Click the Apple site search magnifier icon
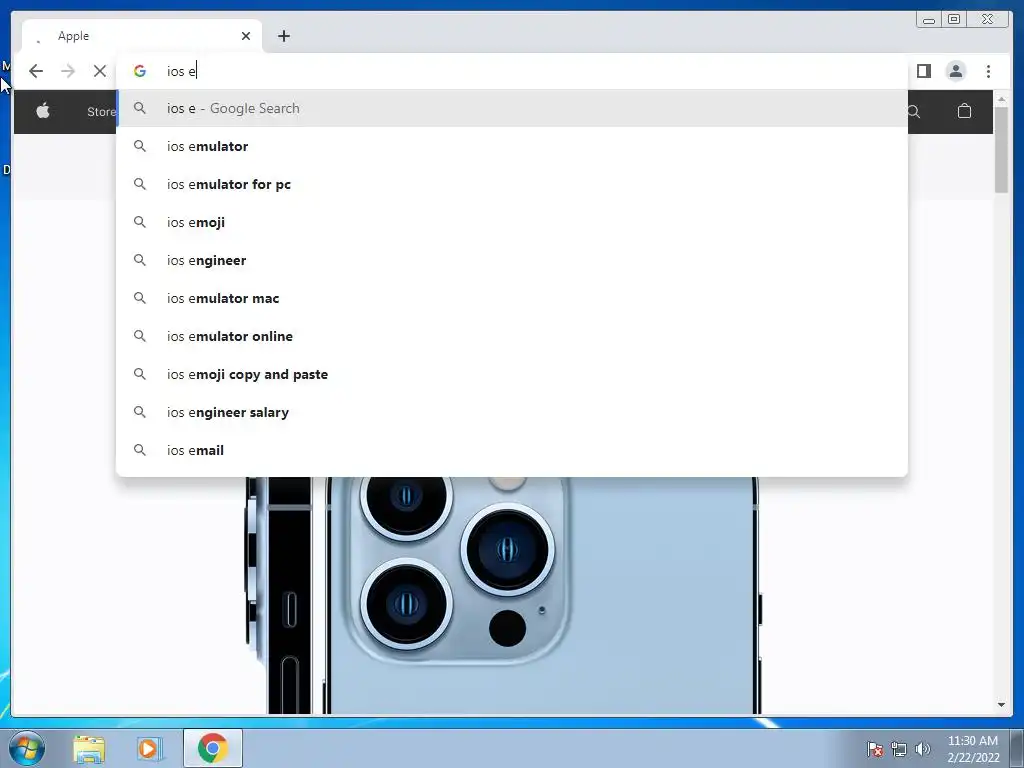The width and height of the screenshot is (1024, 768). point(914,112)
